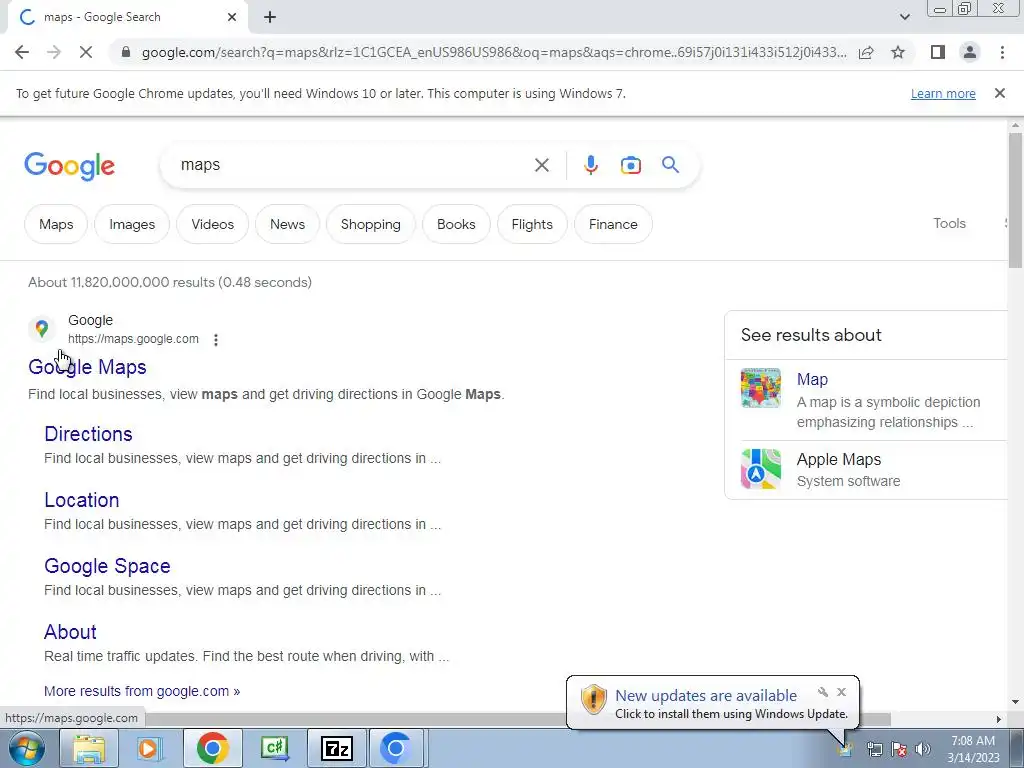Close the Windows Update balloon
1024x768 pixels.
841,692
